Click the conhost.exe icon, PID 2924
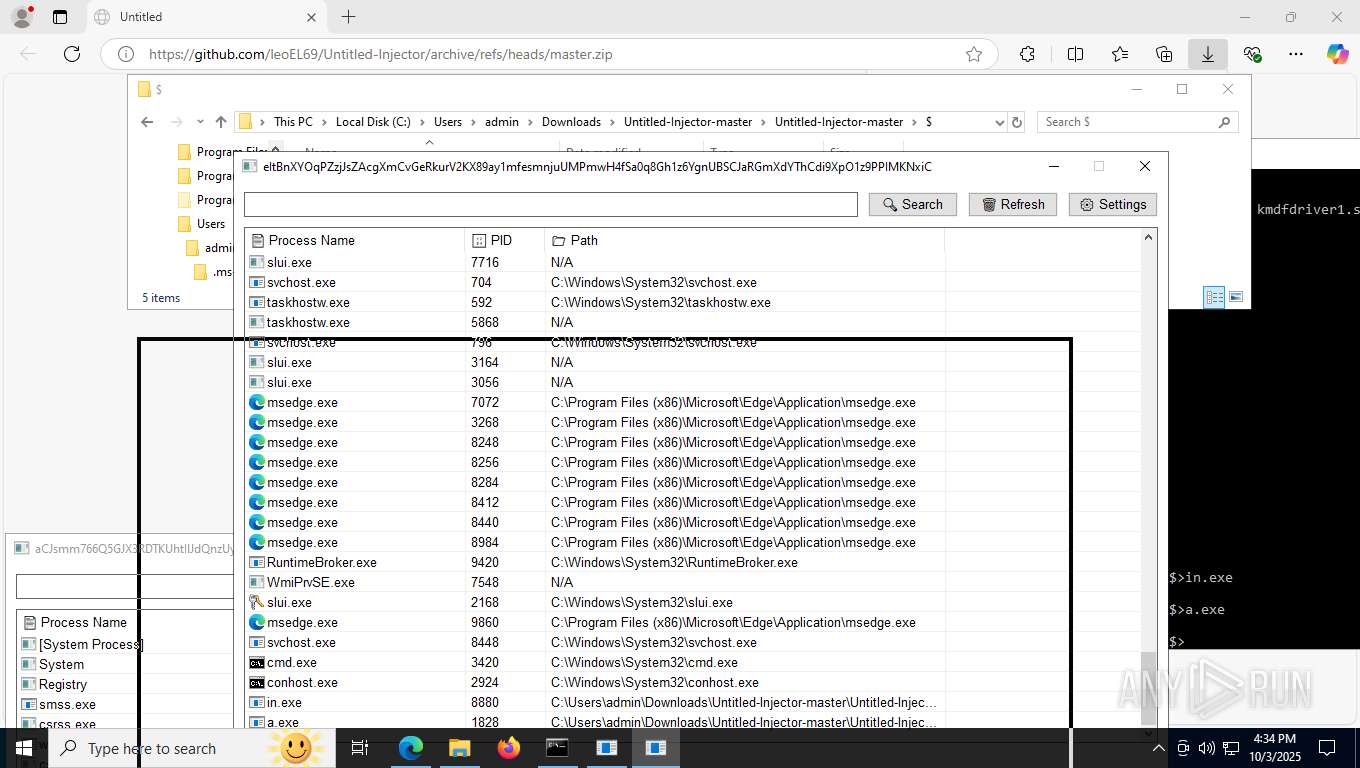Viewport: 1360px width, 768px height. click(256, 682)
